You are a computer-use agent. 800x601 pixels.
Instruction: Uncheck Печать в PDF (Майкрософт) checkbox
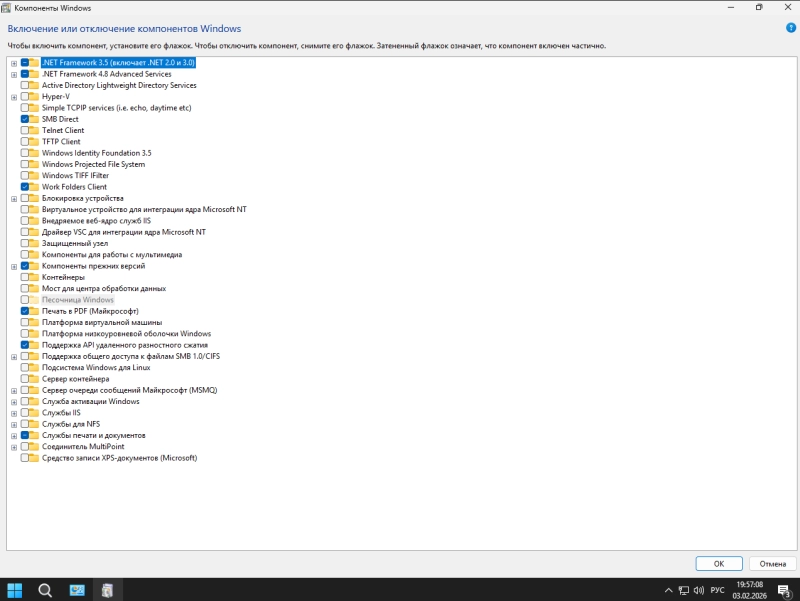coord(24,311)
